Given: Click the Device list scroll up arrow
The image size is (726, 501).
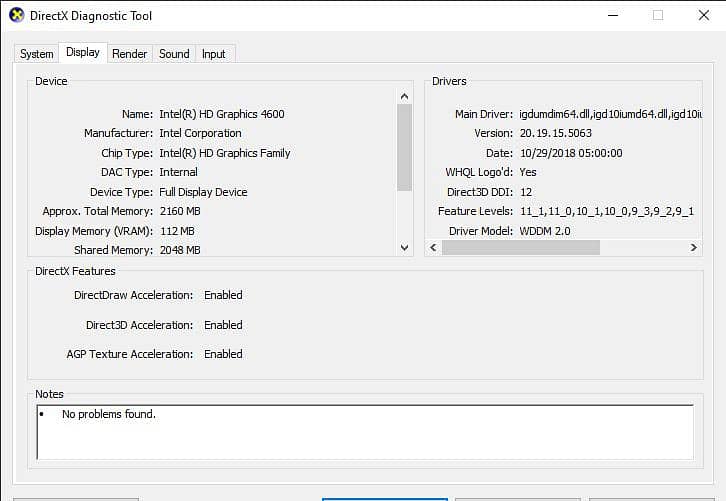Looking at the screenshot, I should coord(404,96).
